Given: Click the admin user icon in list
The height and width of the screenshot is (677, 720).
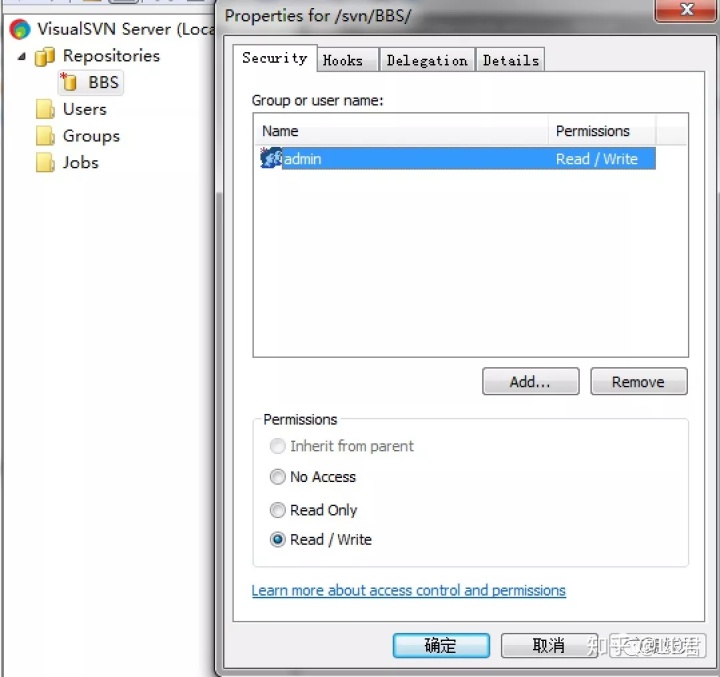Looking at the screenshot, I should [x=271, y=158].
